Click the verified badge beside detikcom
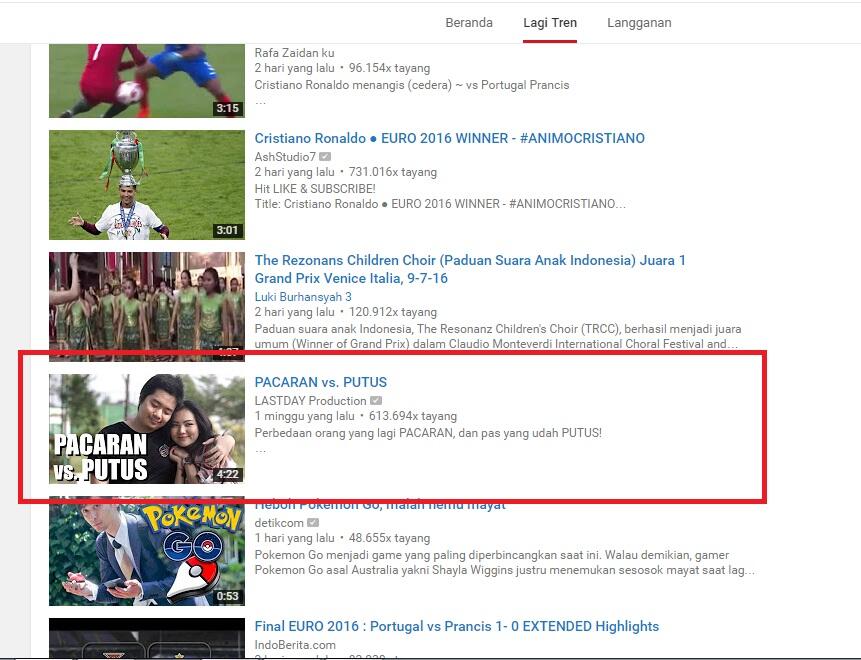 313,523
